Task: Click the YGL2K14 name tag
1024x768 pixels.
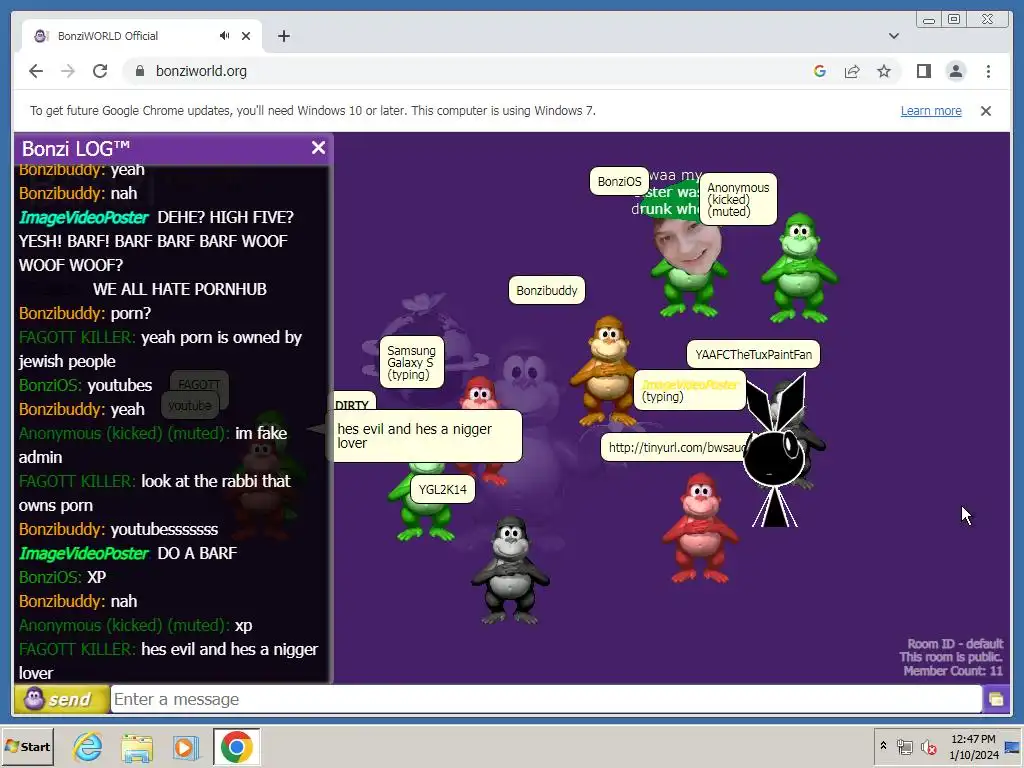Action: (442, 489)
